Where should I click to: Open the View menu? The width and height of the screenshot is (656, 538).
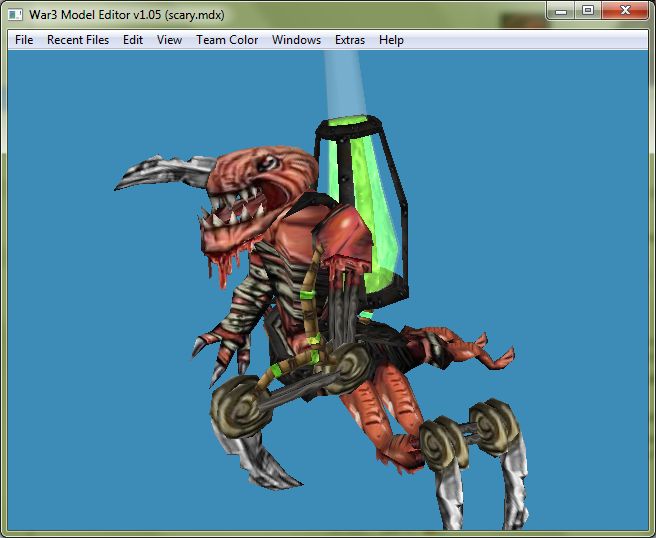tap(169, 40)
